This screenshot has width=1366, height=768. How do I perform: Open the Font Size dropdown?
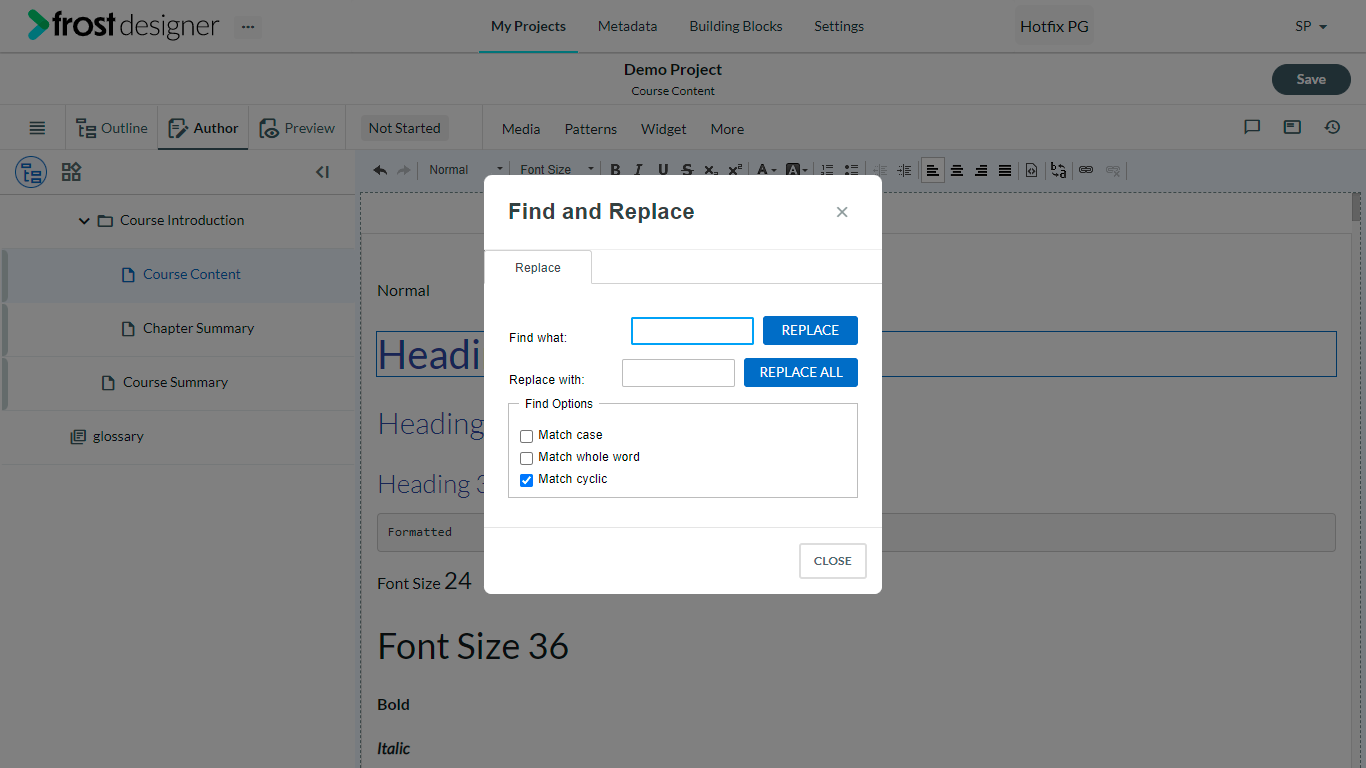tap(557, 170)
